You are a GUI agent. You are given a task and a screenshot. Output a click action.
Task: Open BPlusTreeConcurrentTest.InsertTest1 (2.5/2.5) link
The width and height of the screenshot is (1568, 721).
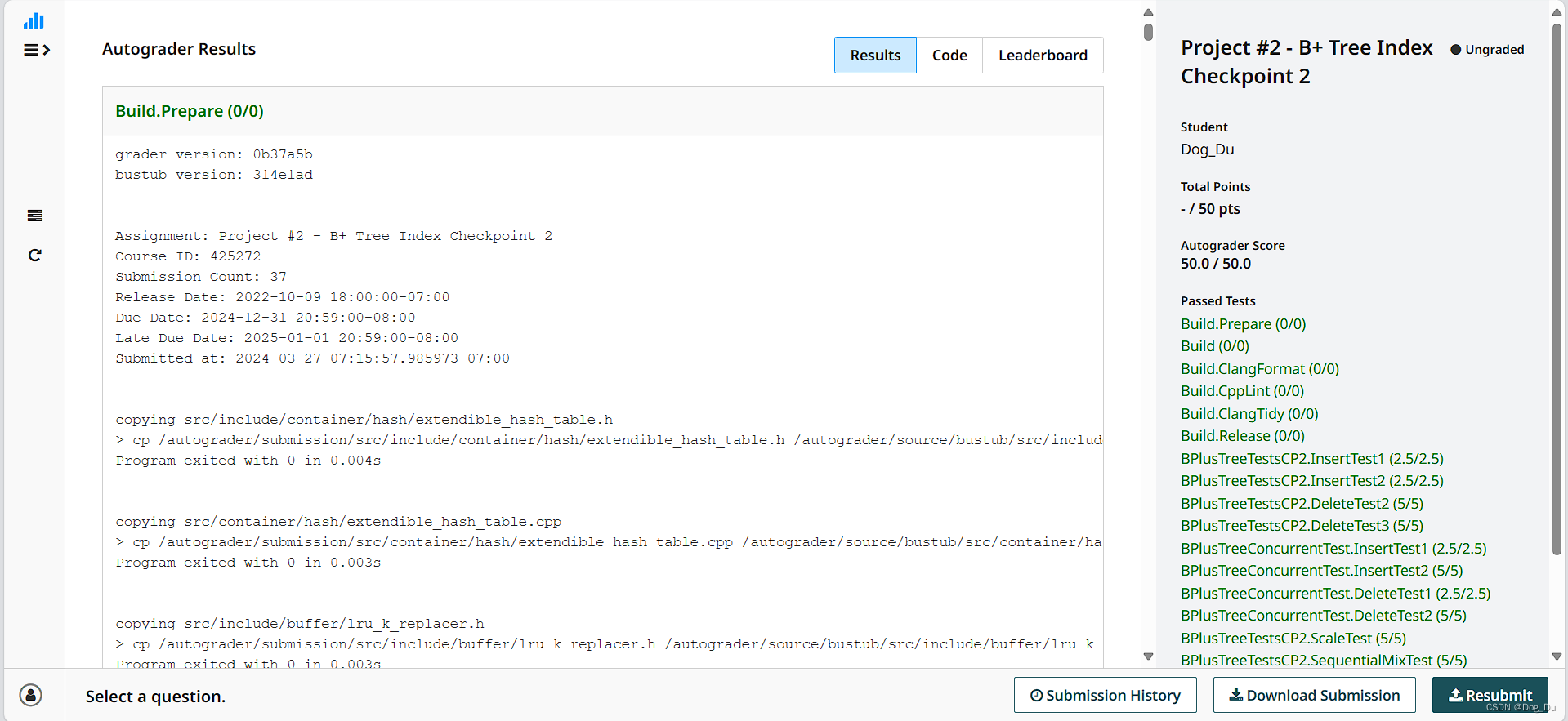coord(1333,549)
